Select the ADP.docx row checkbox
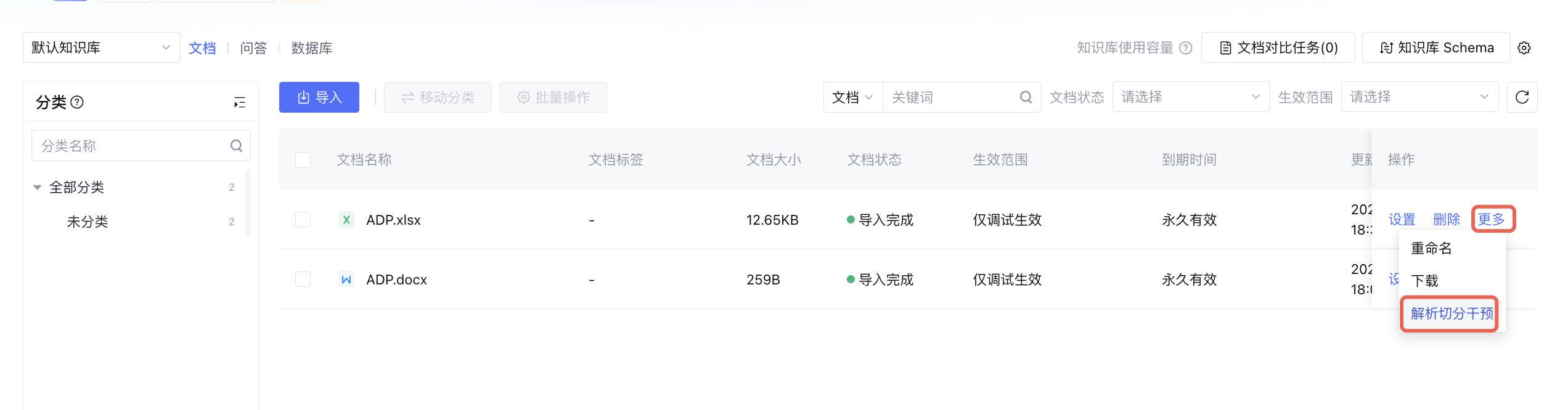This screenshot has width=1568, height=410. tap(303, 279)
